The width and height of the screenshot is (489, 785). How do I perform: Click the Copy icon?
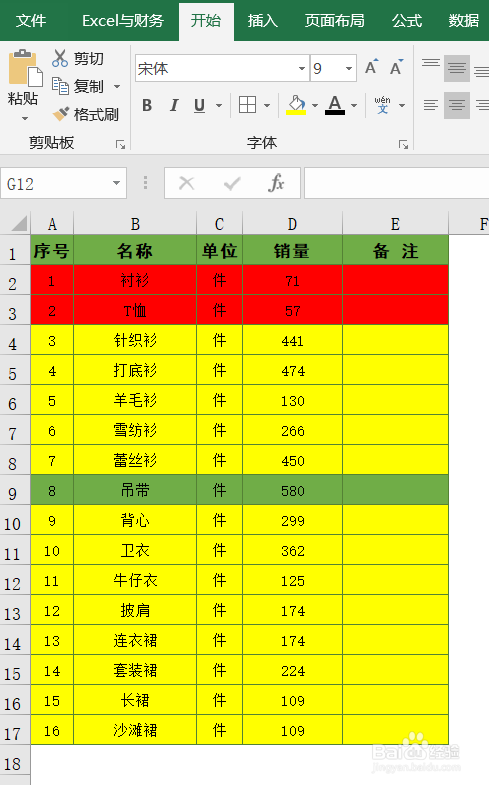coord(60,86)
